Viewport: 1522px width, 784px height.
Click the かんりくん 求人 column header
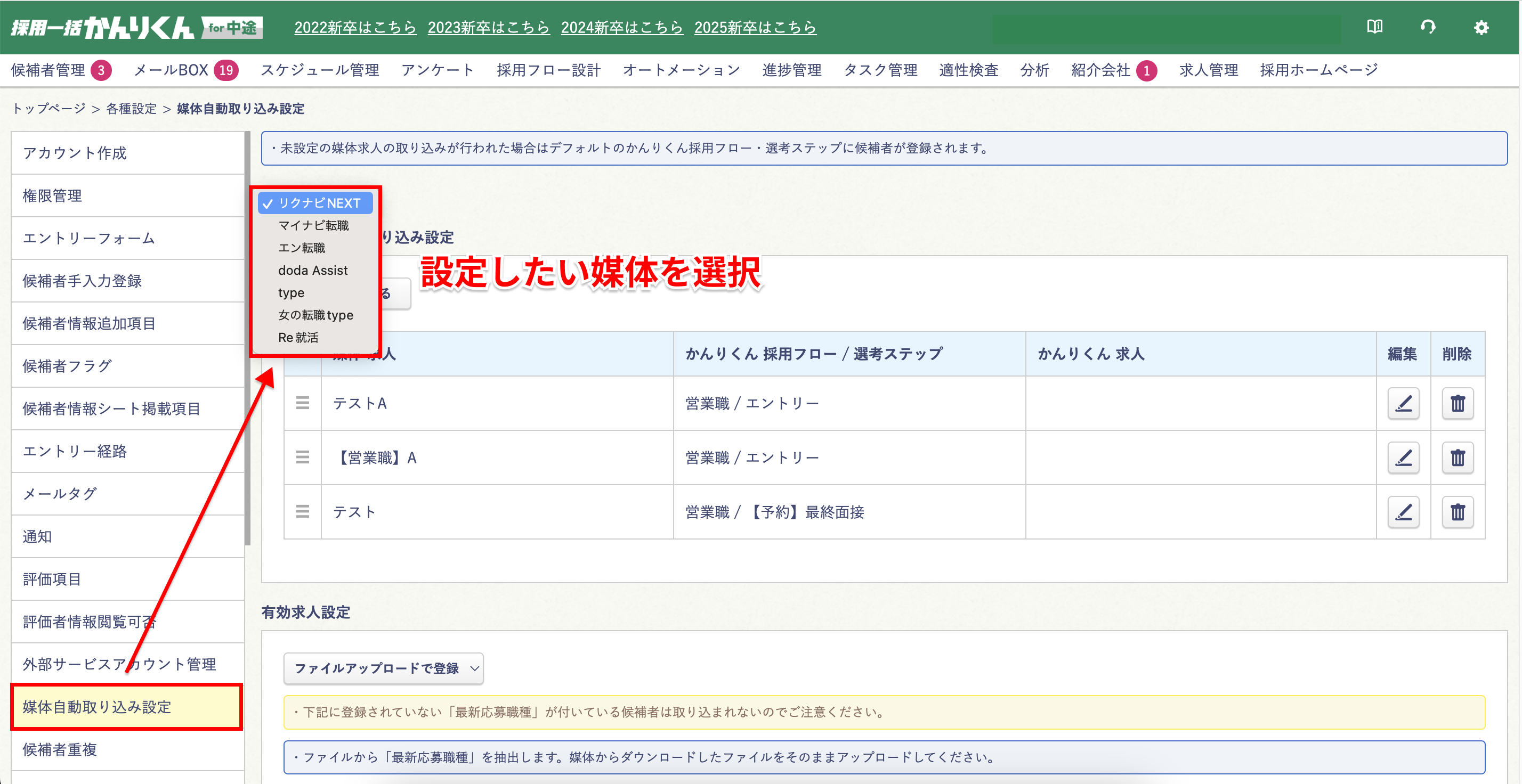click(x=1201, y=354)
